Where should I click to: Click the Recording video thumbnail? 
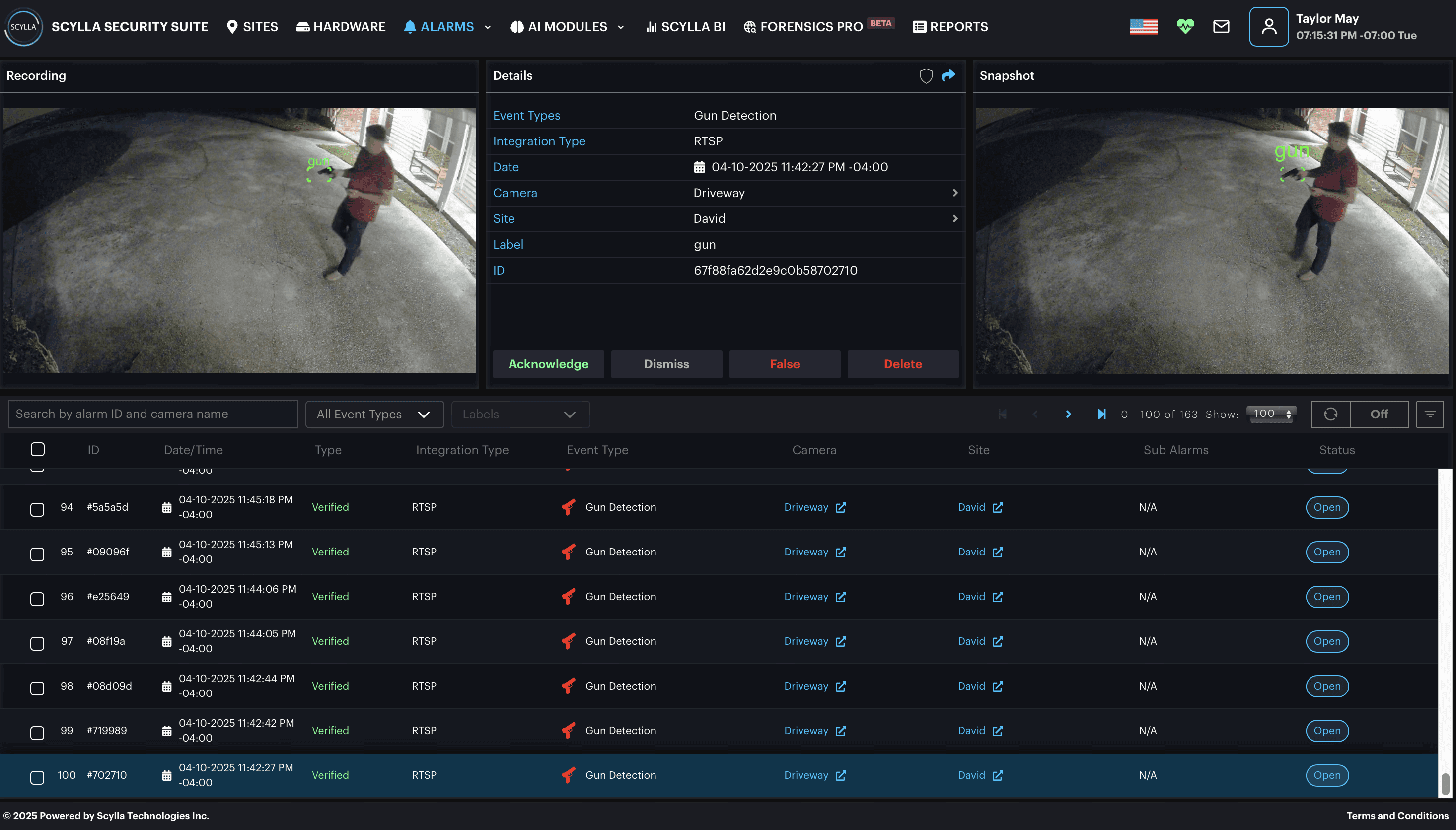239,241
